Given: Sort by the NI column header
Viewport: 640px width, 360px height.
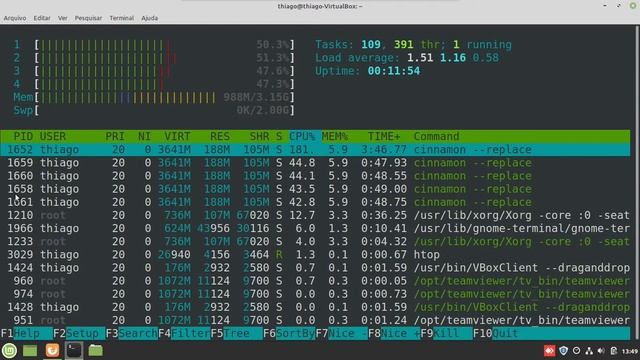Looking at the screenshot, I should [x=144, y=136].
